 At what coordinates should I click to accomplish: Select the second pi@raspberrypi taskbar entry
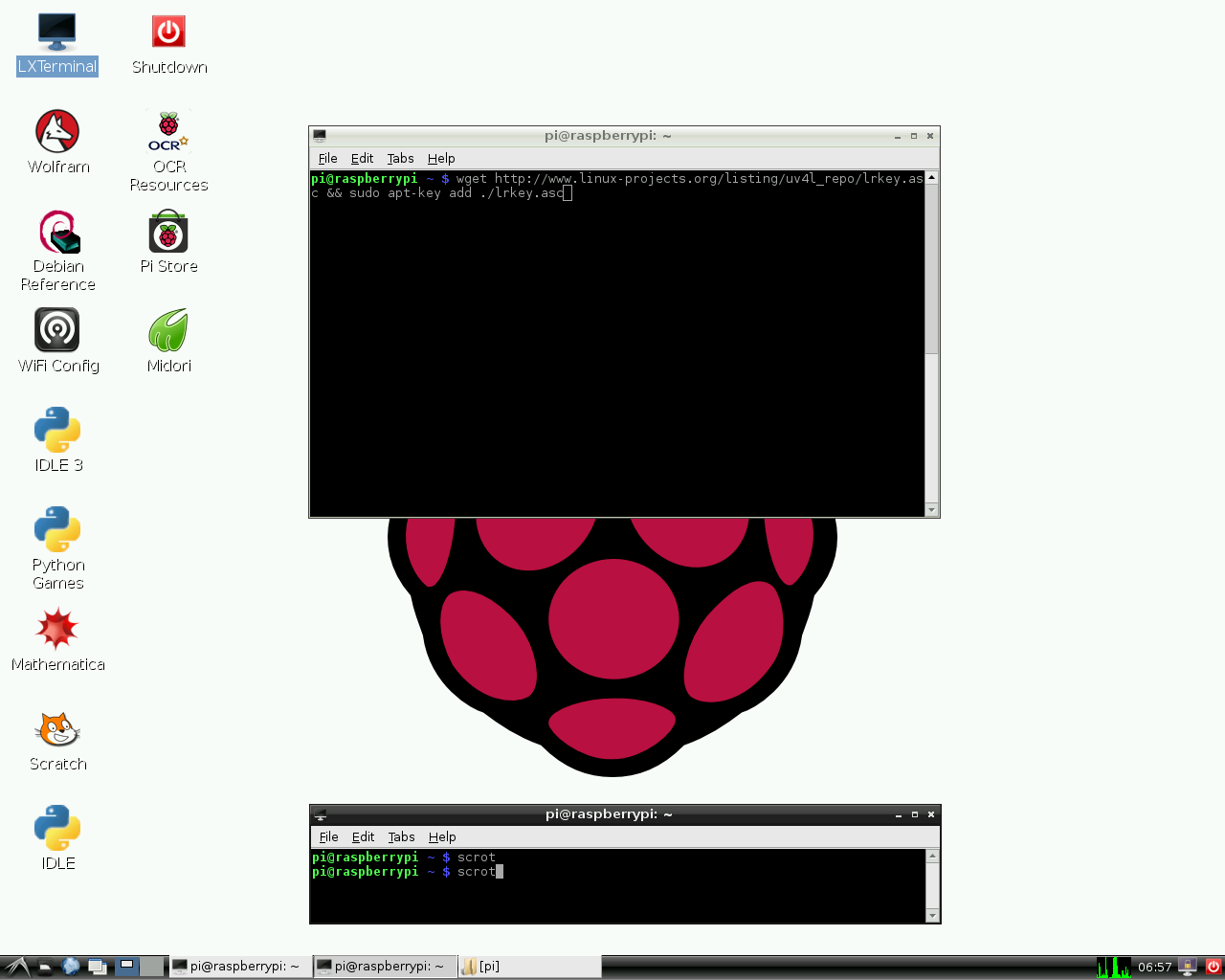point(385,966)
